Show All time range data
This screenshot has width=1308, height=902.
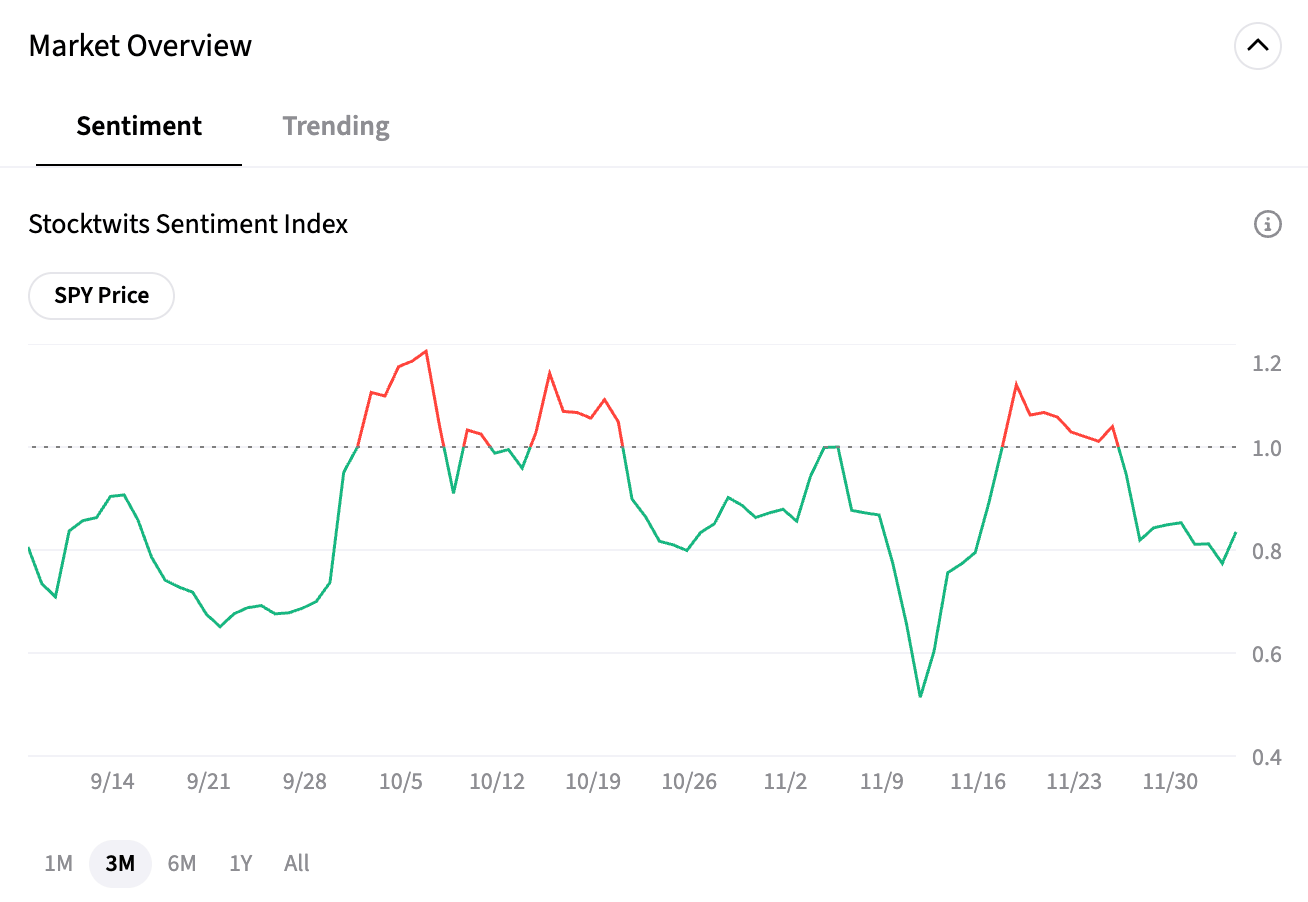point(297,863)
